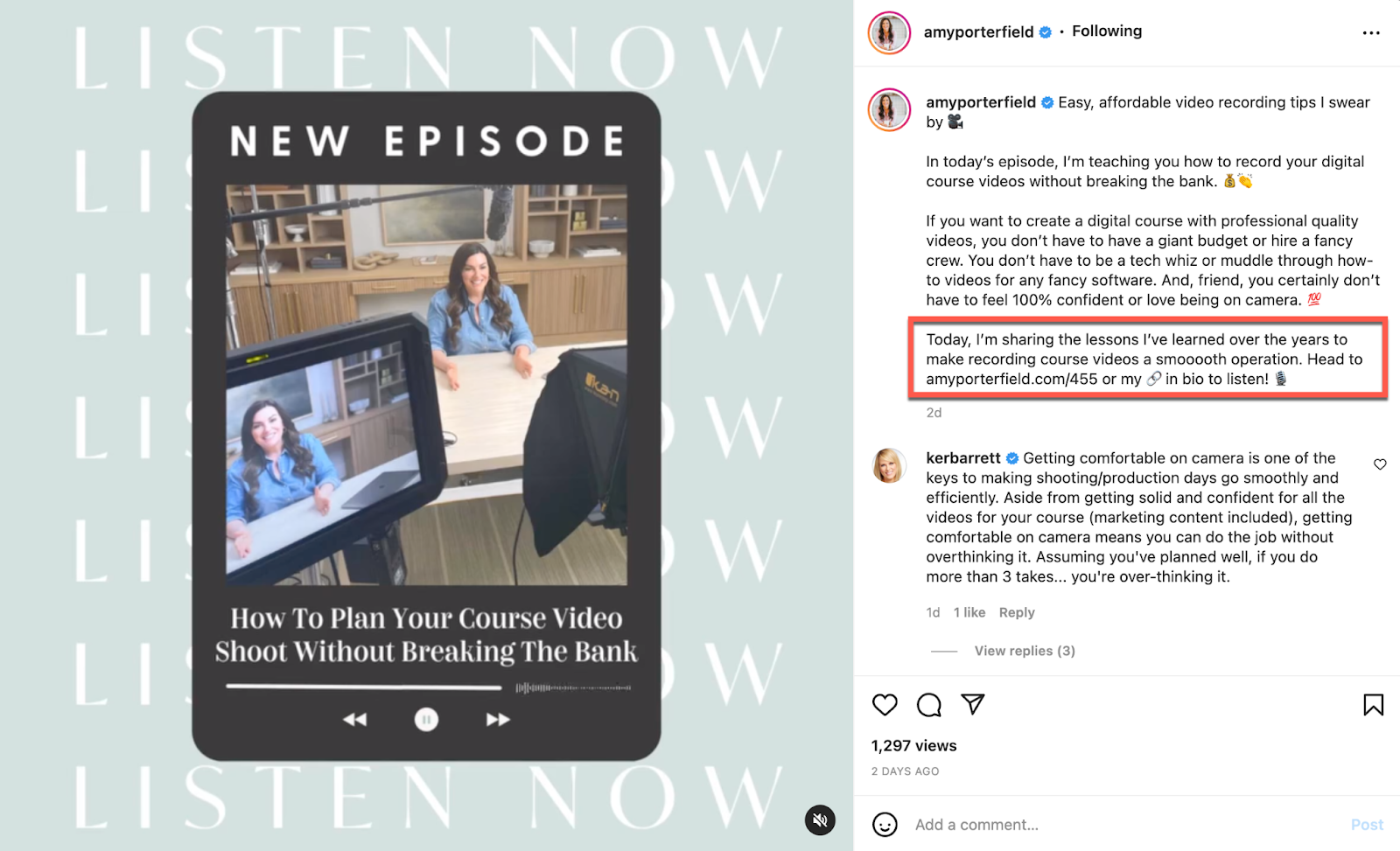This screenshot has height=851, width=1400.
Task: Open the 1 like count on comment
Action: 969,612
